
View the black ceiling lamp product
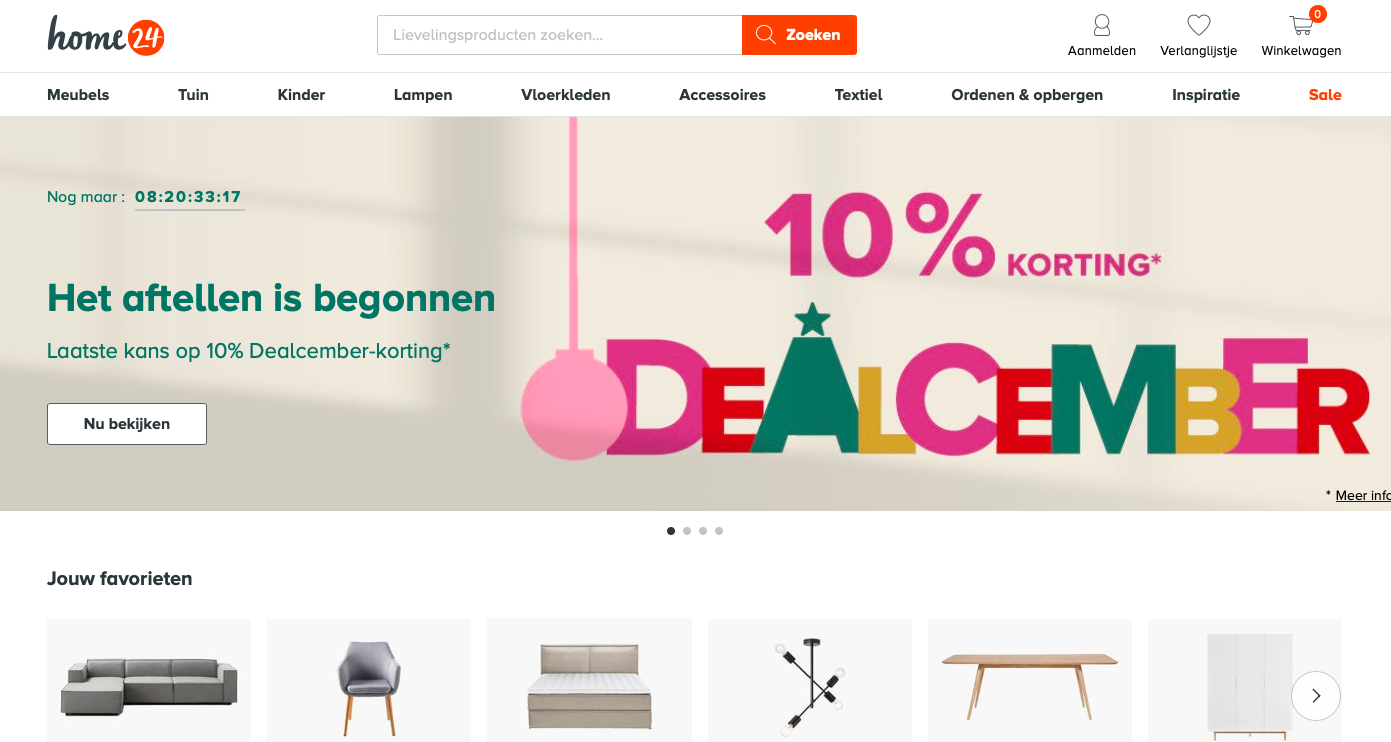tap(810, 681)
